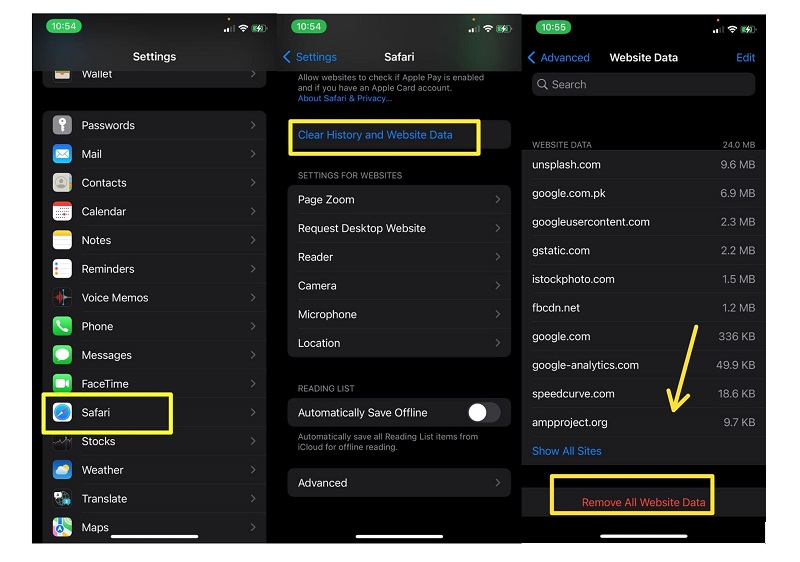The height and width of the screenshot is (562, 800).
Task: Tap the Voice Memos waveform icon
Action: coord(62,297)
